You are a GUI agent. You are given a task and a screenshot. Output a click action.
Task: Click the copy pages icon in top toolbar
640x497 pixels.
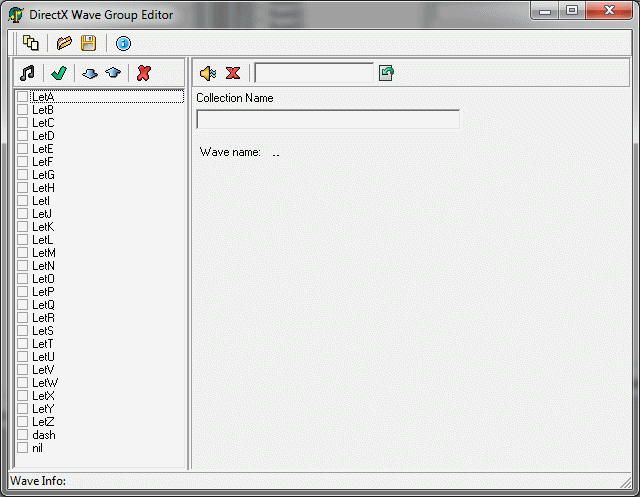[x=31, y=43]
